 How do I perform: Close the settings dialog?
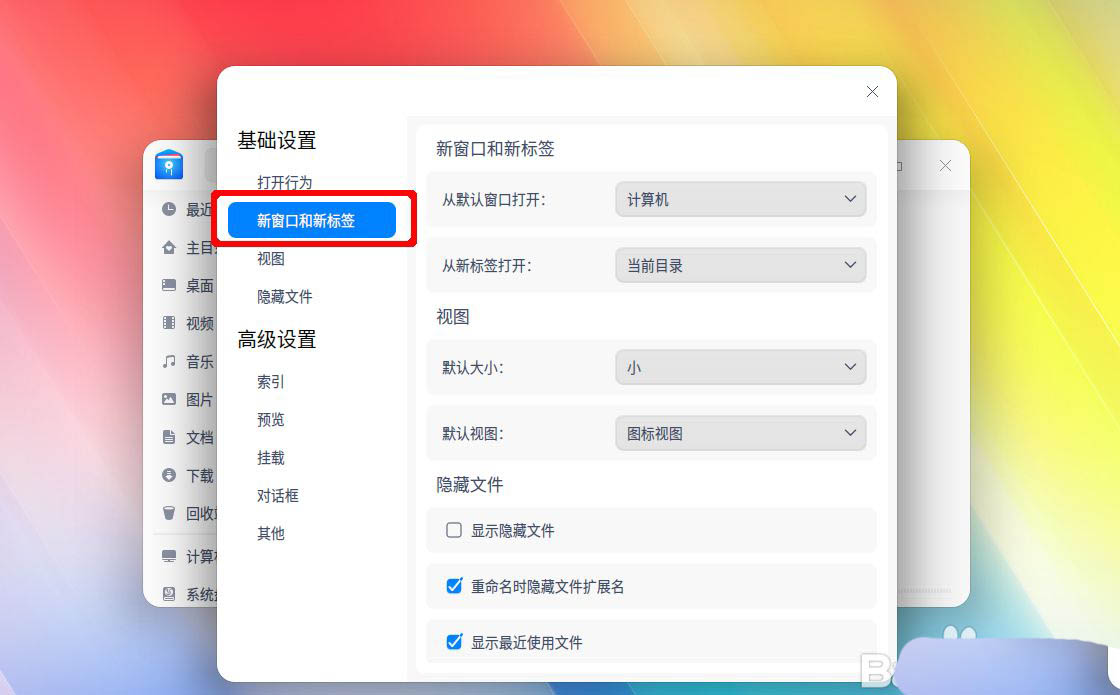click(872, 92)
